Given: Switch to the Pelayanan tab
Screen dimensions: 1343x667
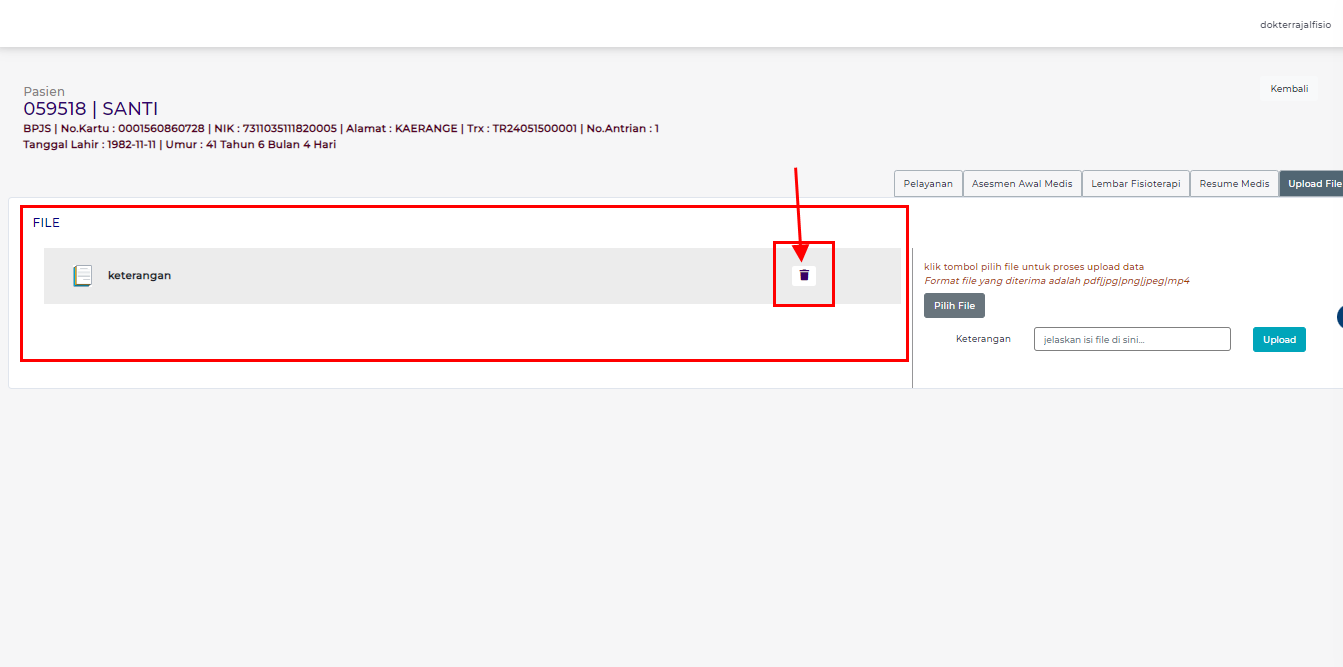Looking at the screenshot, I should pyautogui.click(x=927, y=184).
